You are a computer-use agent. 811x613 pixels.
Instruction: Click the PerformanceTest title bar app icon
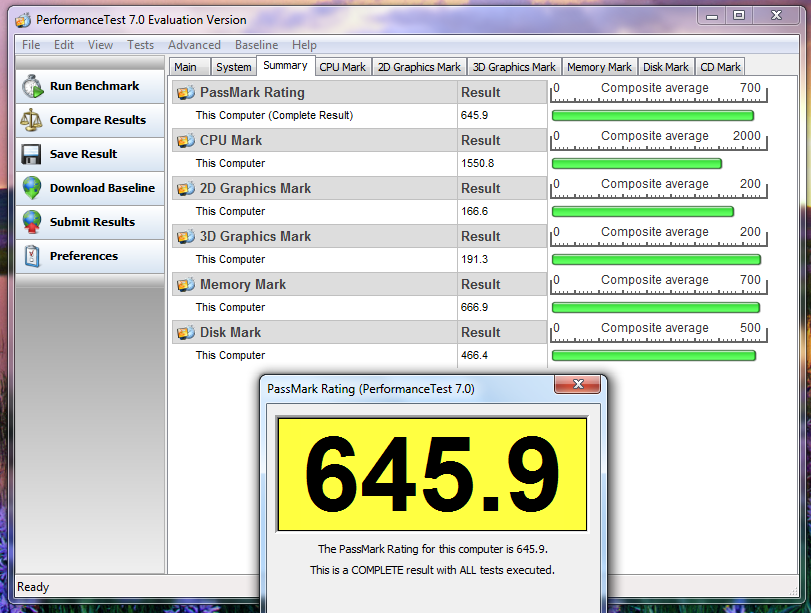(x=23, y=20)
